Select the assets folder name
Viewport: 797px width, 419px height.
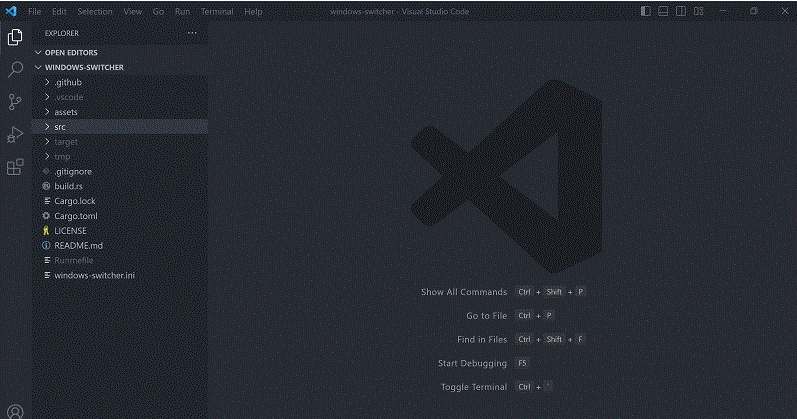(66, 112)
